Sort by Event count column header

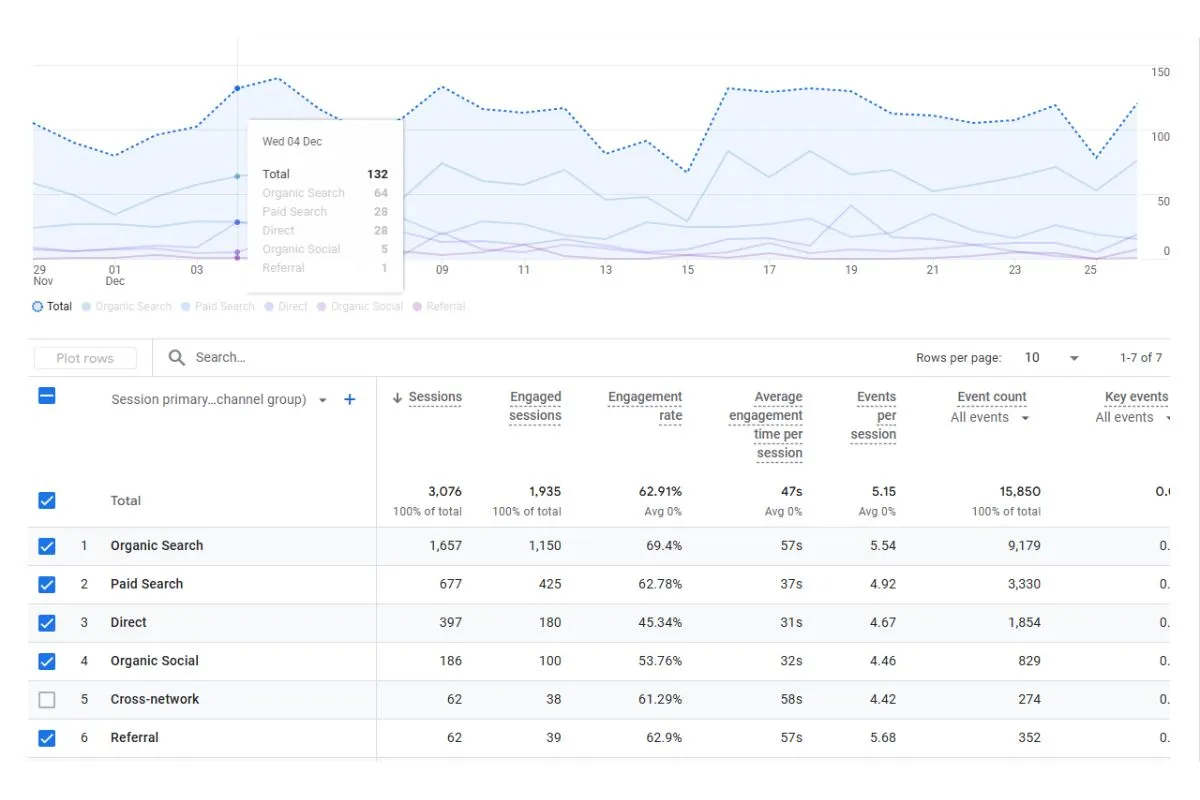tap(992, 397)
